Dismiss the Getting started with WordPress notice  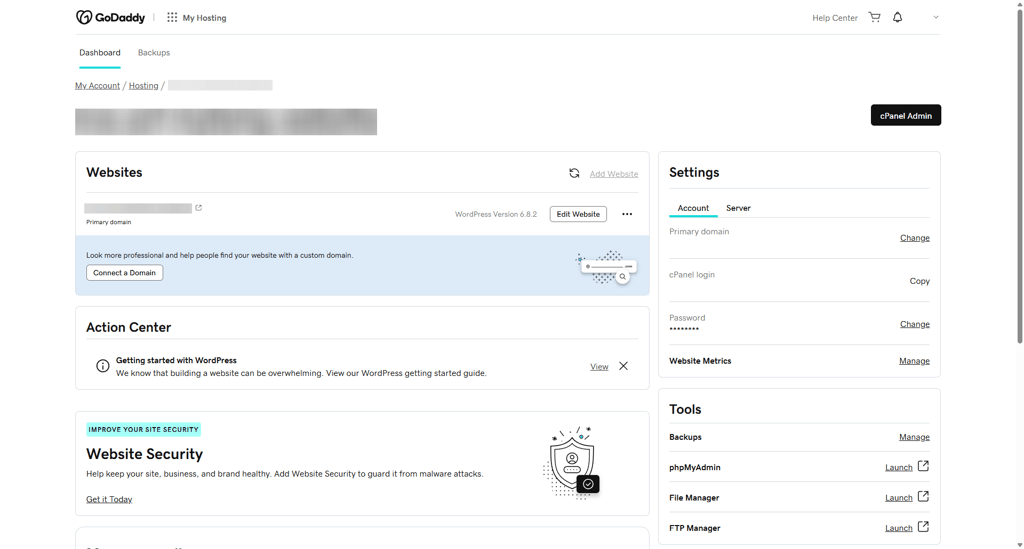624,366
